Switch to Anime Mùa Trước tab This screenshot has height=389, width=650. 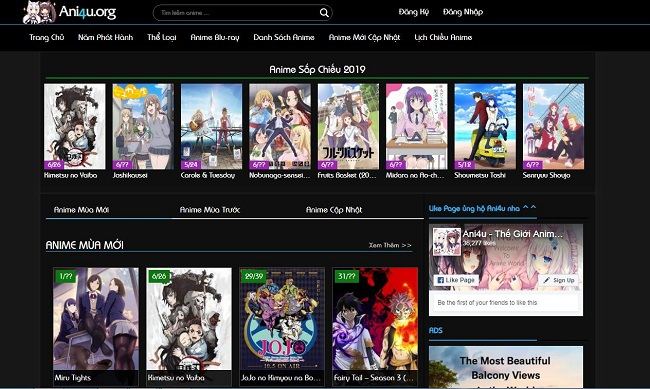tap(210, 210)
